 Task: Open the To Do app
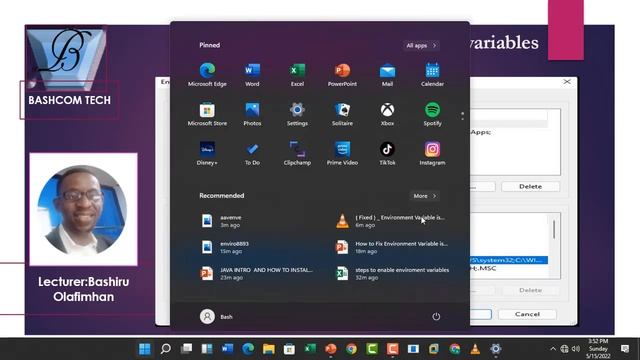coord(252,153)
